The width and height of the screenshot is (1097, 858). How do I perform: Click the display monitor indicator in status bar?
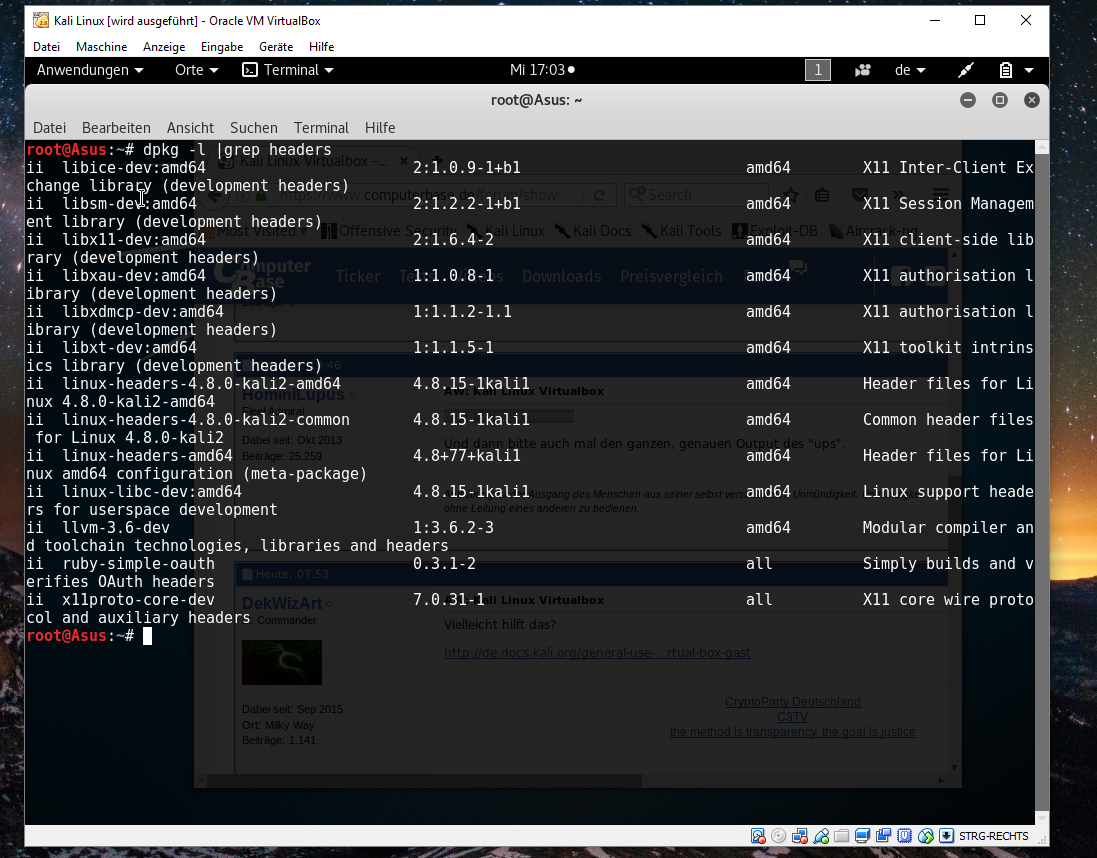pos(863,836)
